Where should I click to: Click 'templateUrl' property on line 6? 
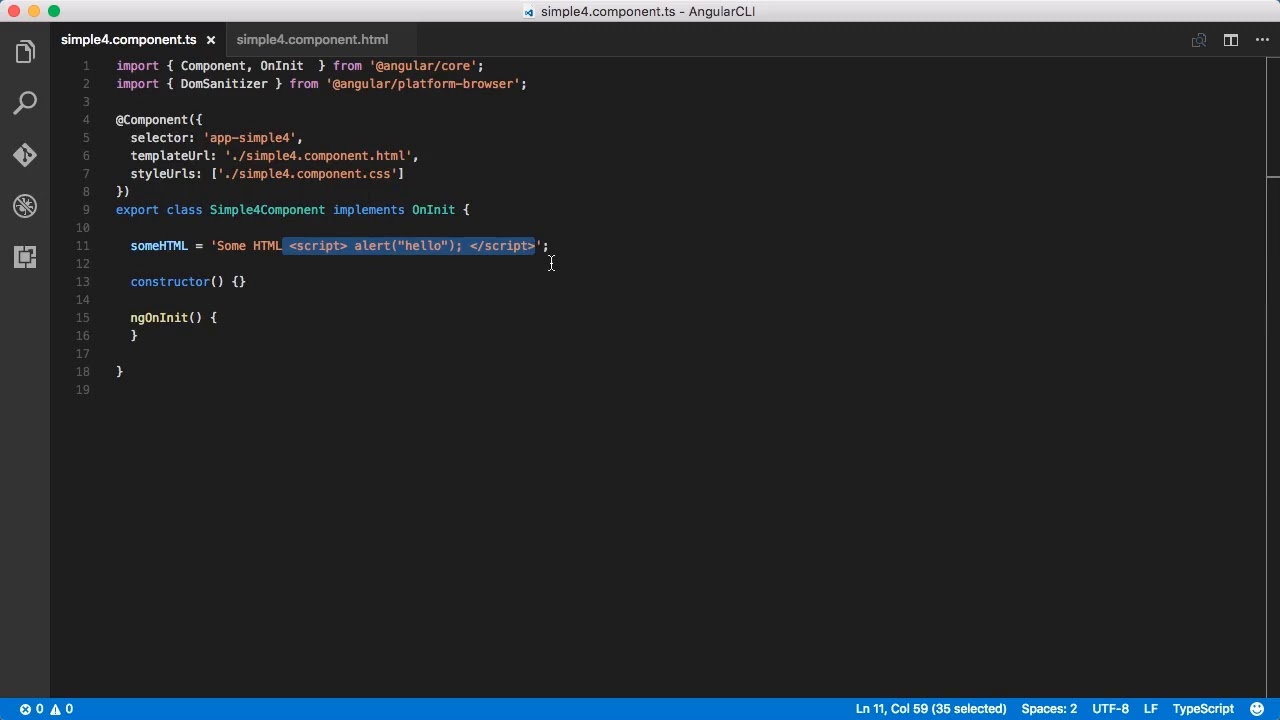[170, 156]
